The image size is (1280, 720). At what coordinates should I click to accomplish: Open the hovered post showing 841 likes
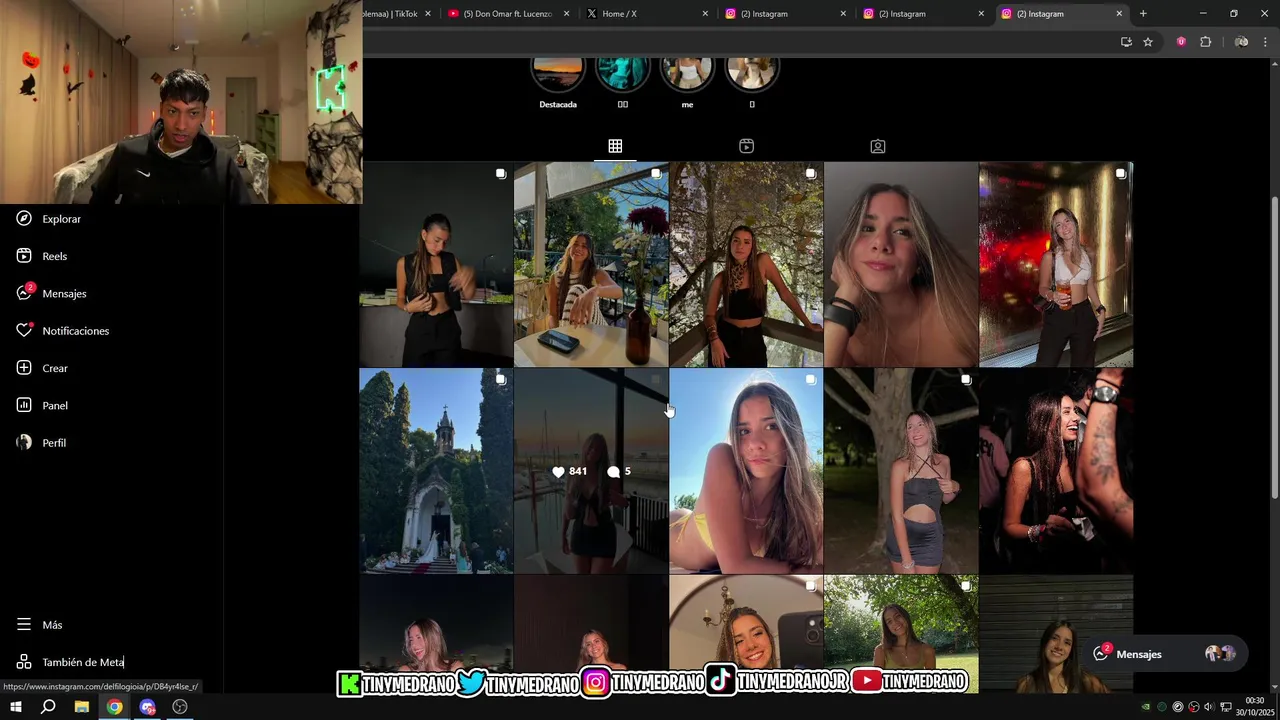coord(591,471)
